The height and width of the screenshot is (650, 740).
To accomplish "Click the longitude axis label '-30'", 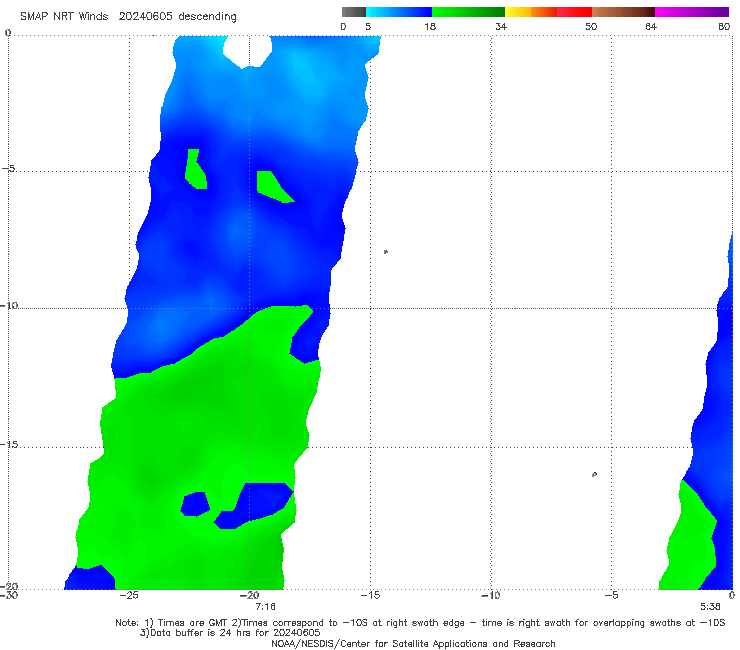I will 9,595.
